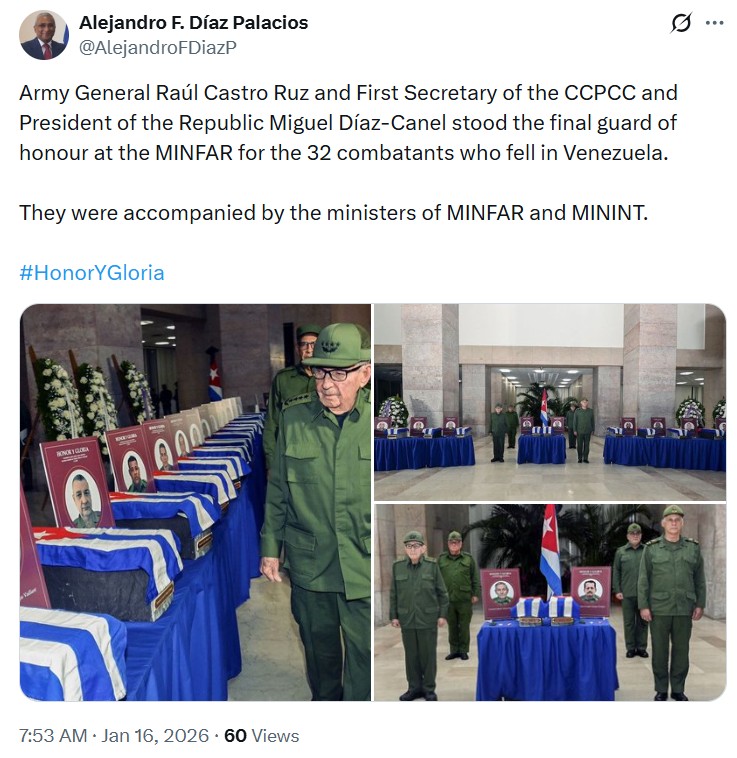Click the Cuban flag in bottom-right photo
The image size is (737, 758).
tap(550, 548)
